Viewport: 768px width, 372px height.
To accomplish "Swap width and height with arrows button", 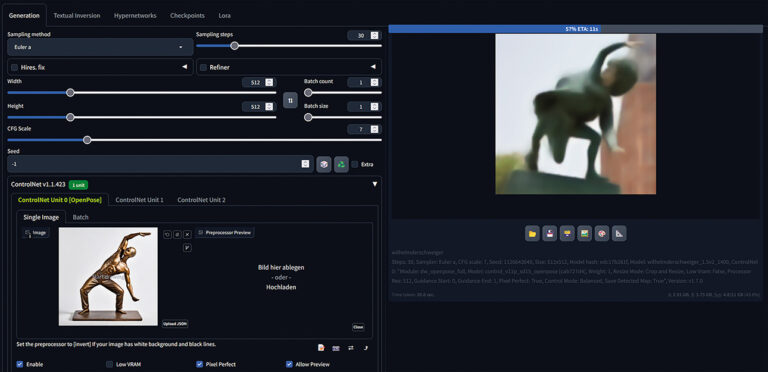I will (290, 100).
